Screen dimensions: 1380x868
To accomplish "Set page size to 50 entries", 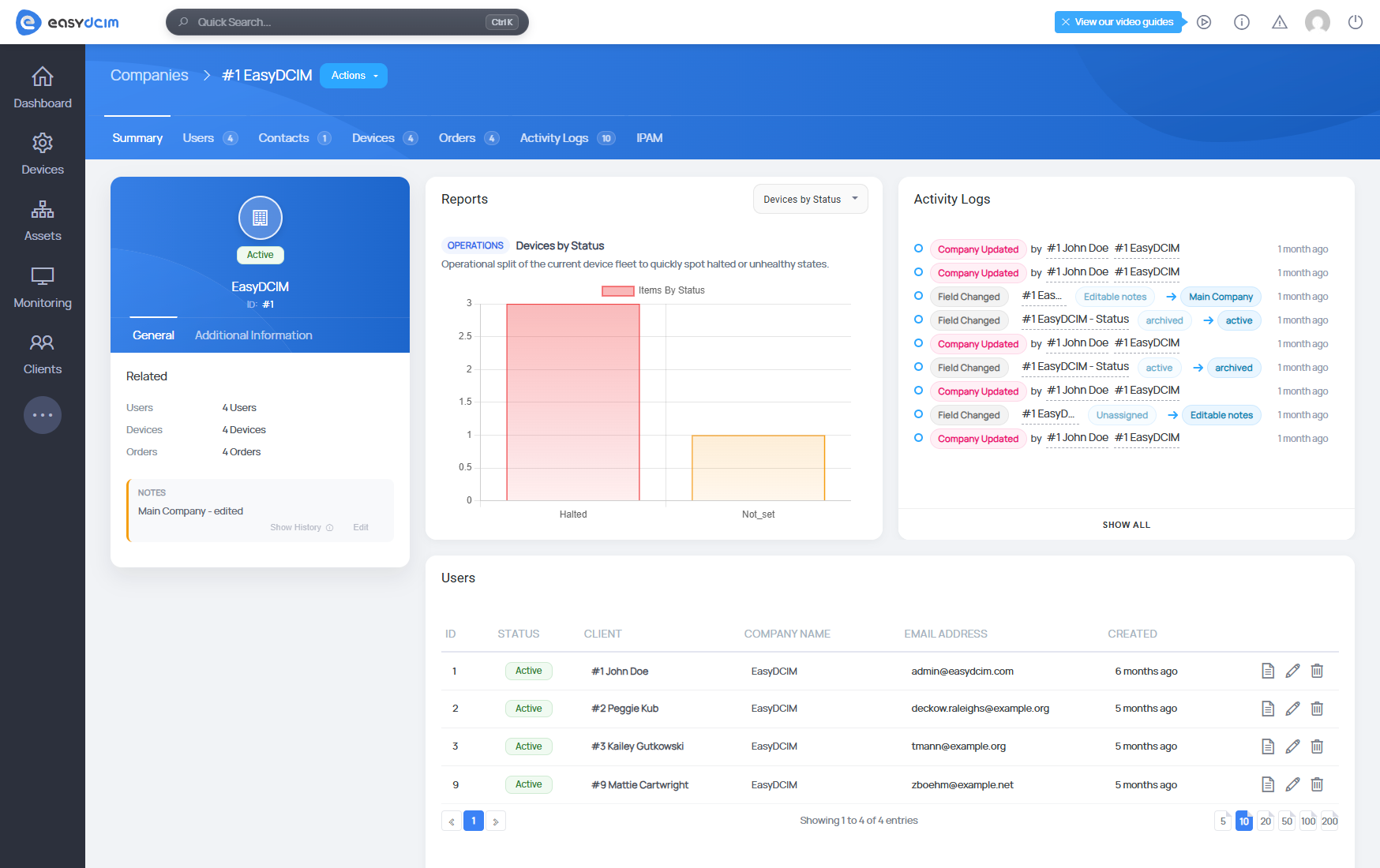I will click(1287, 821).
